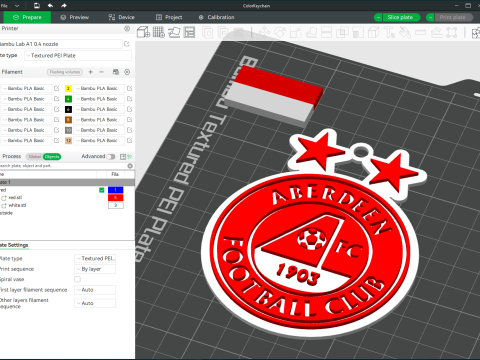The height and width of the screenshot is (360, 480).
Task: Select the Support painting tool
Action: point(358,33)
